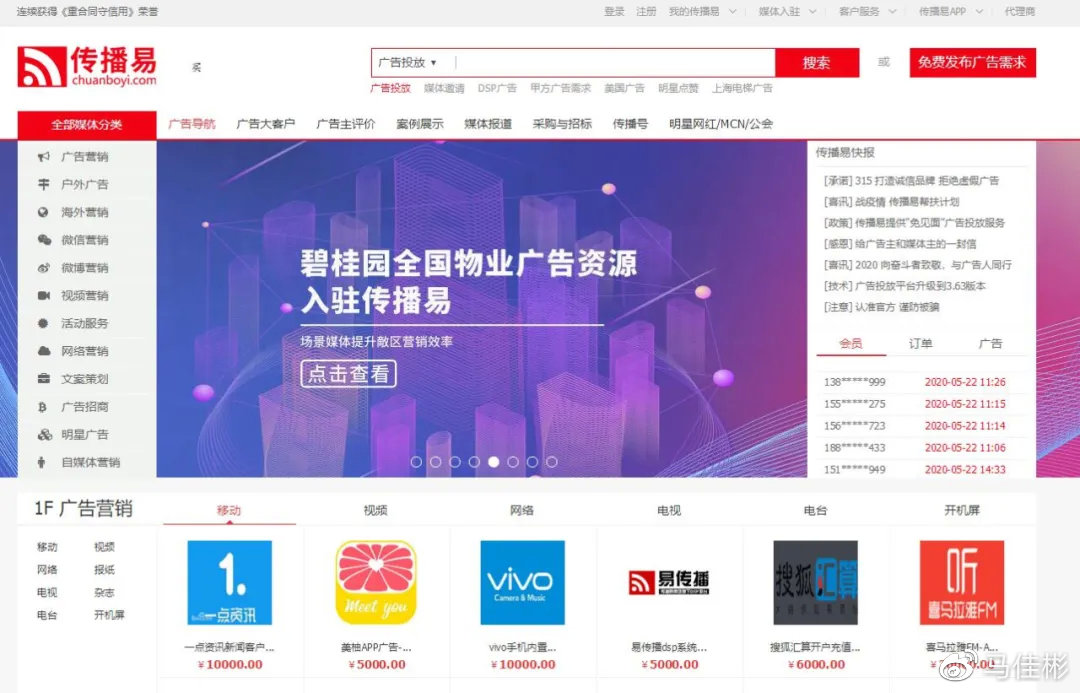This screenshot has height=693, width=1080.
Task: Click the 传播易 chuanboyi.com logo
Action: (x=87, y=66)
